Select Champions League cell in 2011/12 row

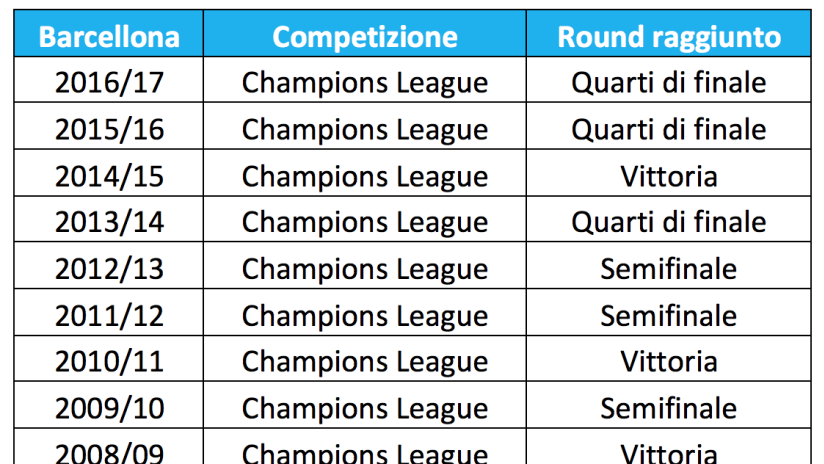tap(365, 312)
